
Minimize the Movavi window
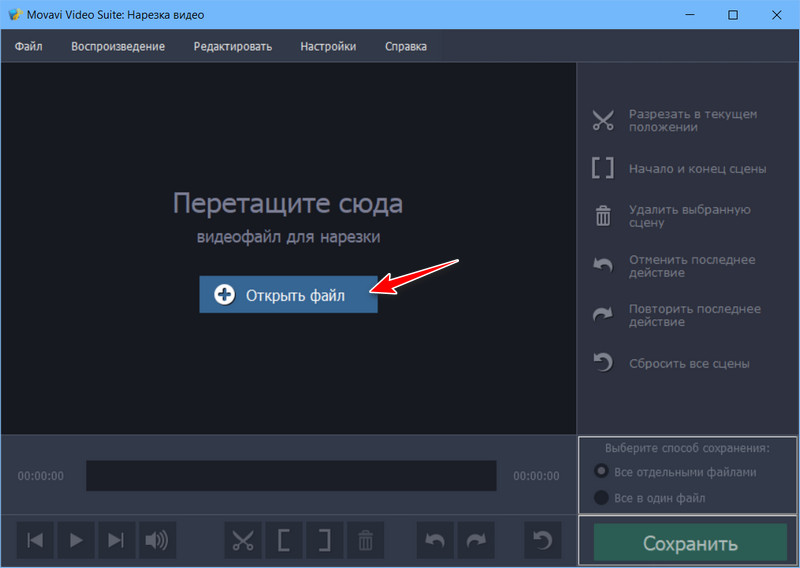(x=690, y=15)
